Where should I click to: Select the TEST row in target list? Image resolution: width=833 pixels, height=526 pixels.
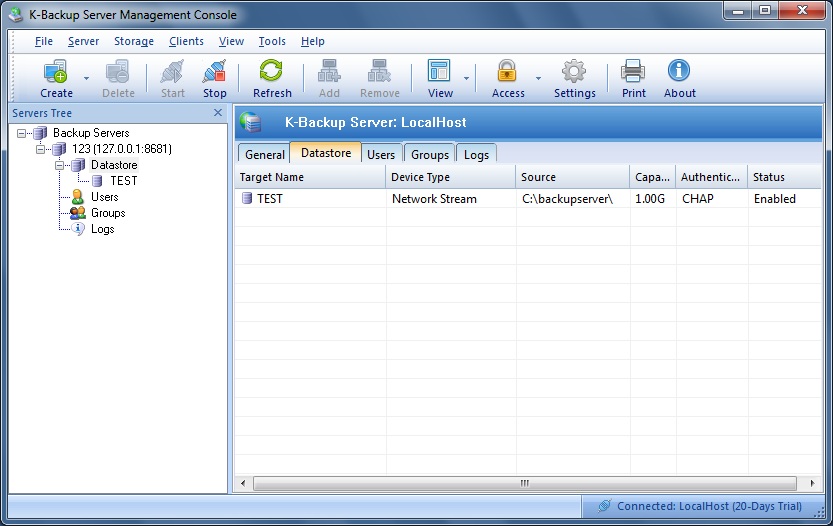pyautogui.click(x=528, y=199)
